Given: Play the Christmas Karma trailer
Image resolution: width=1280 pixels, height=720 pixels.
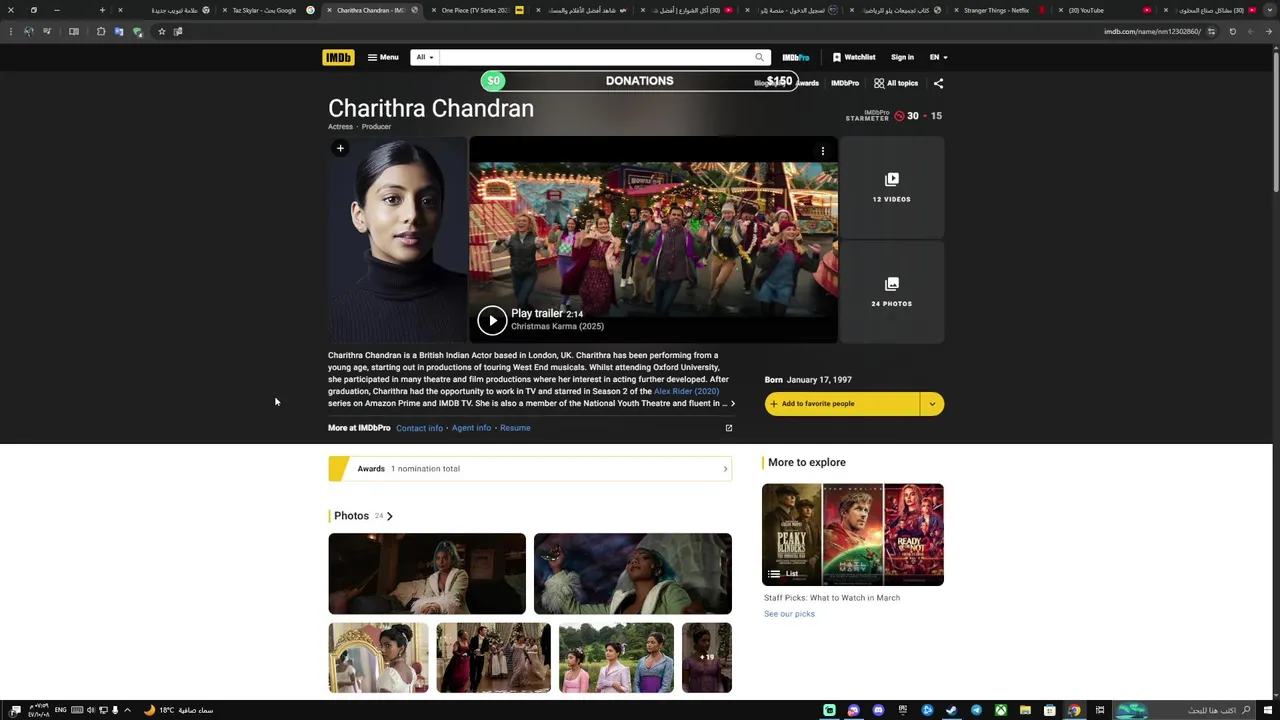Looking at the screenshot, I should [492, 320].
